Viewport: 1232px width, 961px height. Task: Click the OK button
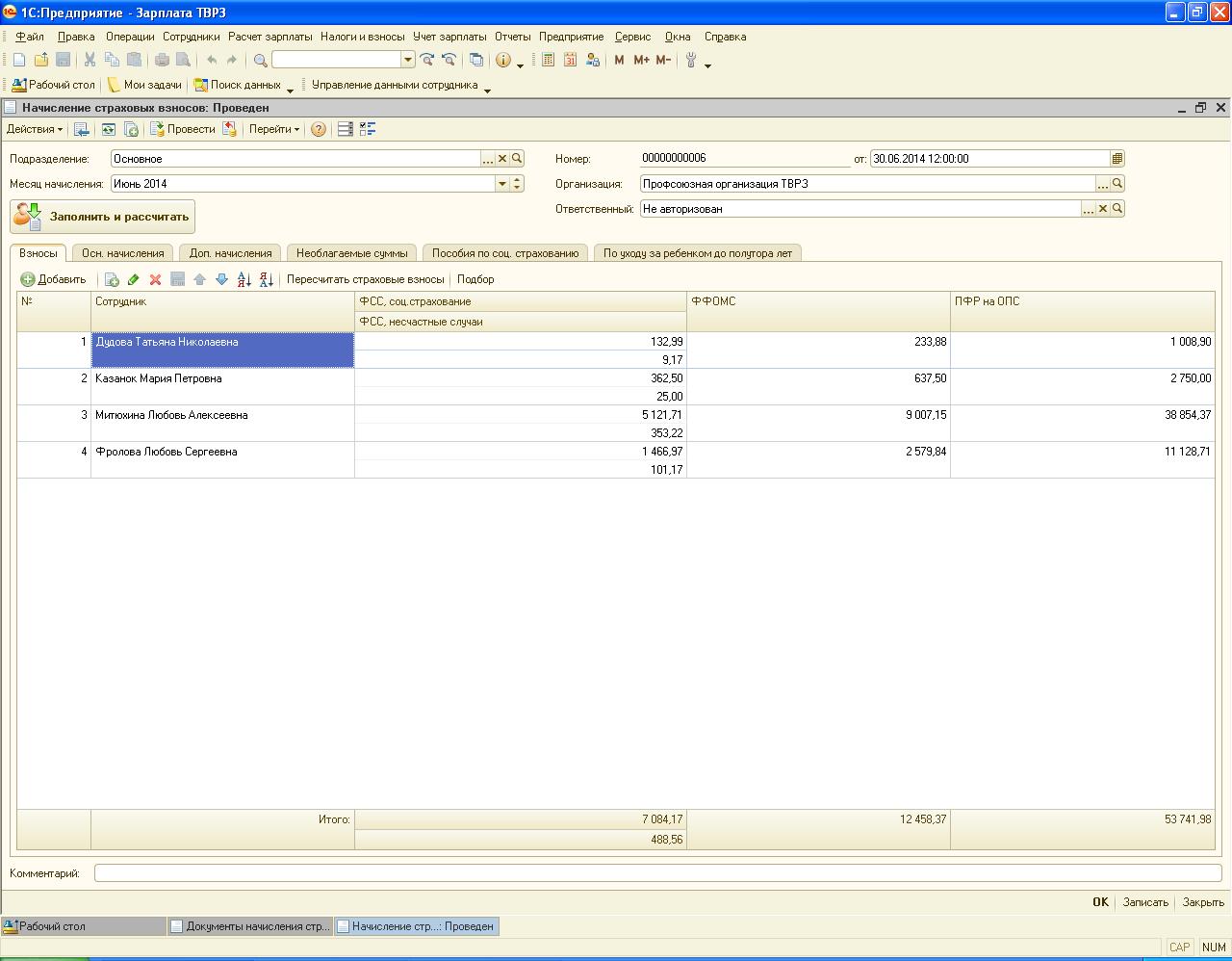pyautogui.click(x=1100, y=902)
